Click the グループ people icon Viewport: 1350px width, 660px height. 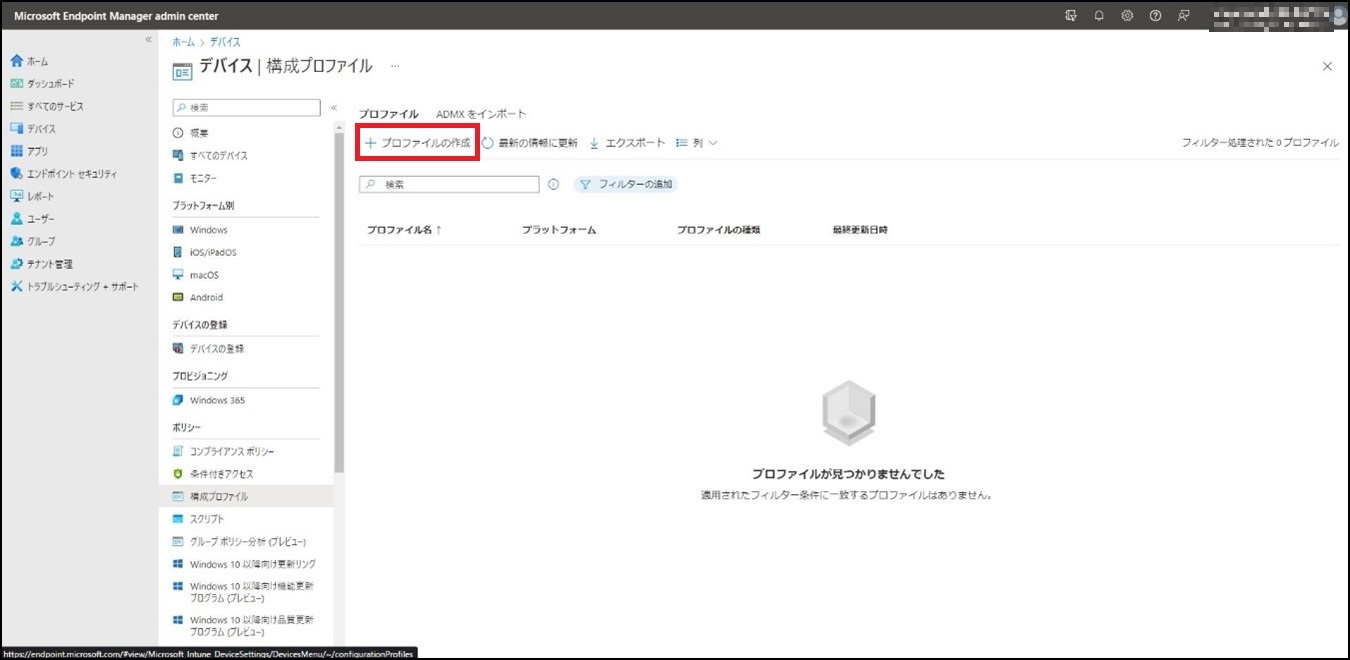16,241
